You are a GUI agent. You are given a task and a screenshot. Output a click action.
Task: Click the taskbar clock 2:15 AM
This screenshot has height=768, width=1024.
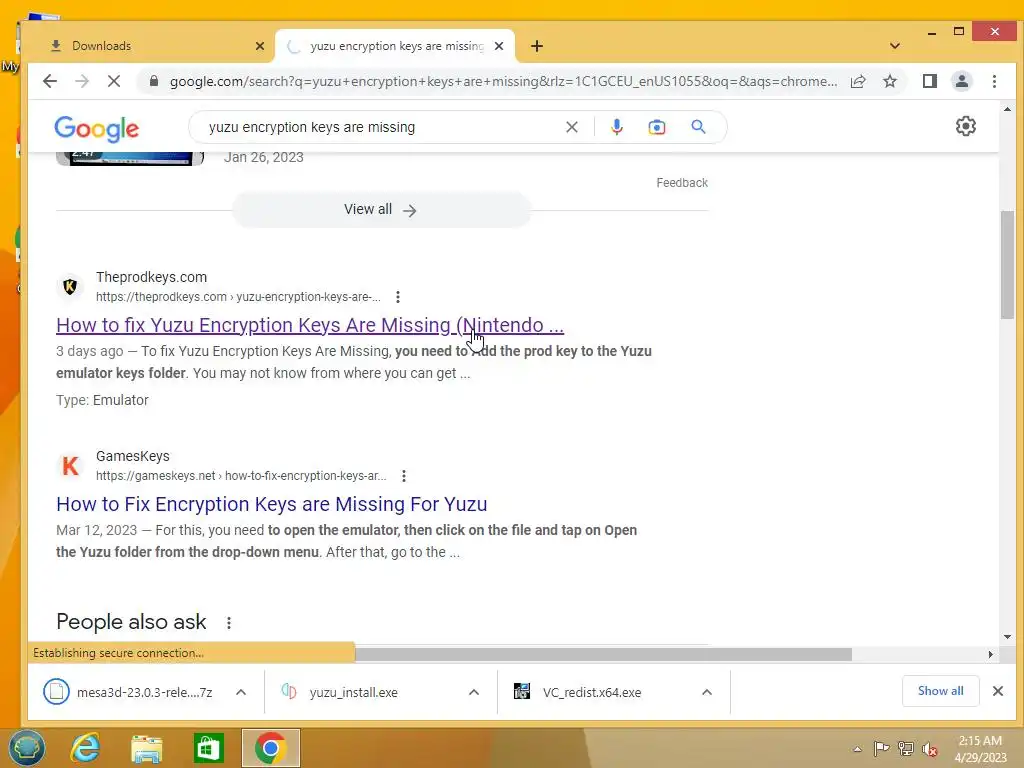pyautogui.click(x=980, y=741)
